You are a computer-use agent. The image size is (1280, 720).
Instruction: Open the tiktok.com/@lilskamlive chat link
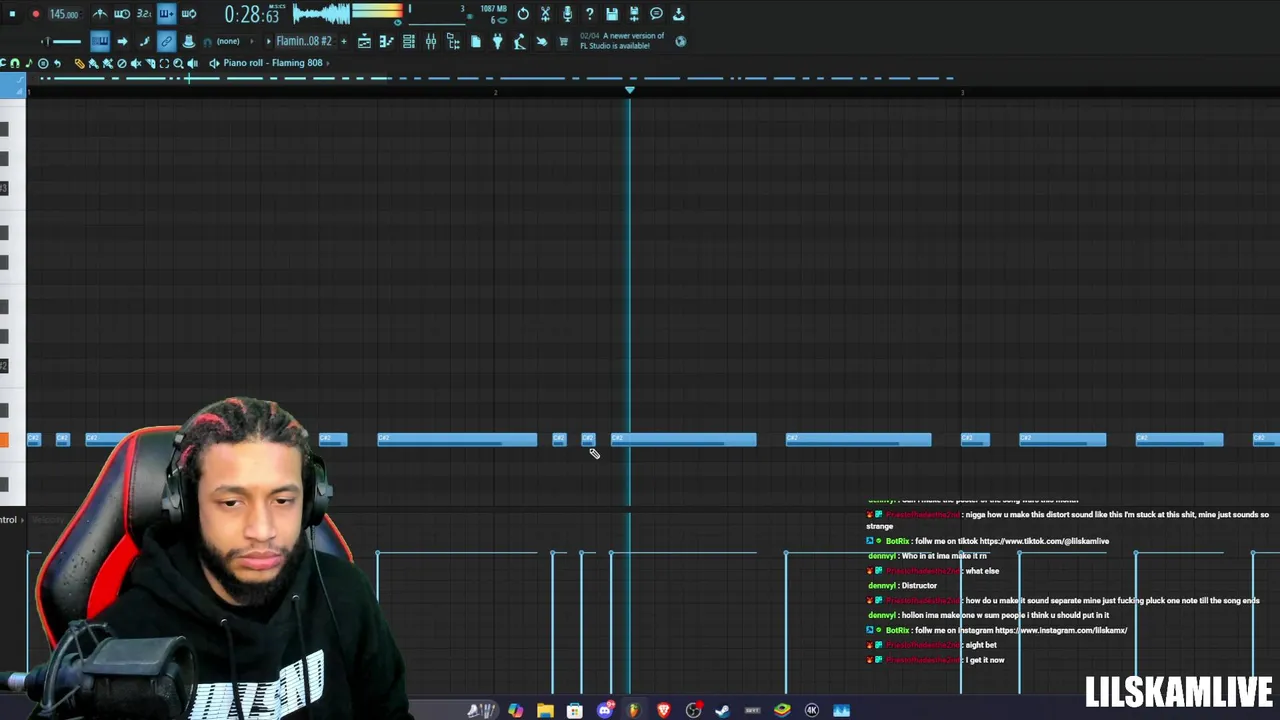[1044, 541]
